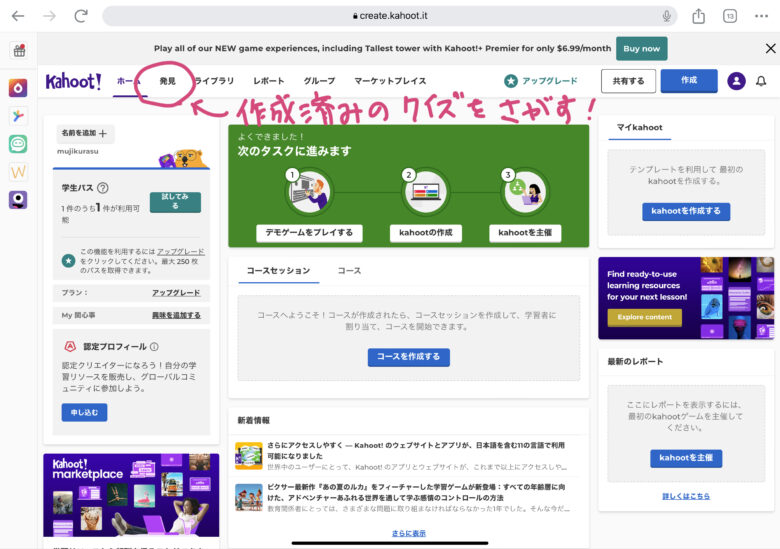Click the kahootの作成 button in the green panel
The width and height of the screenshot is (780, 549).
(425, 232)
